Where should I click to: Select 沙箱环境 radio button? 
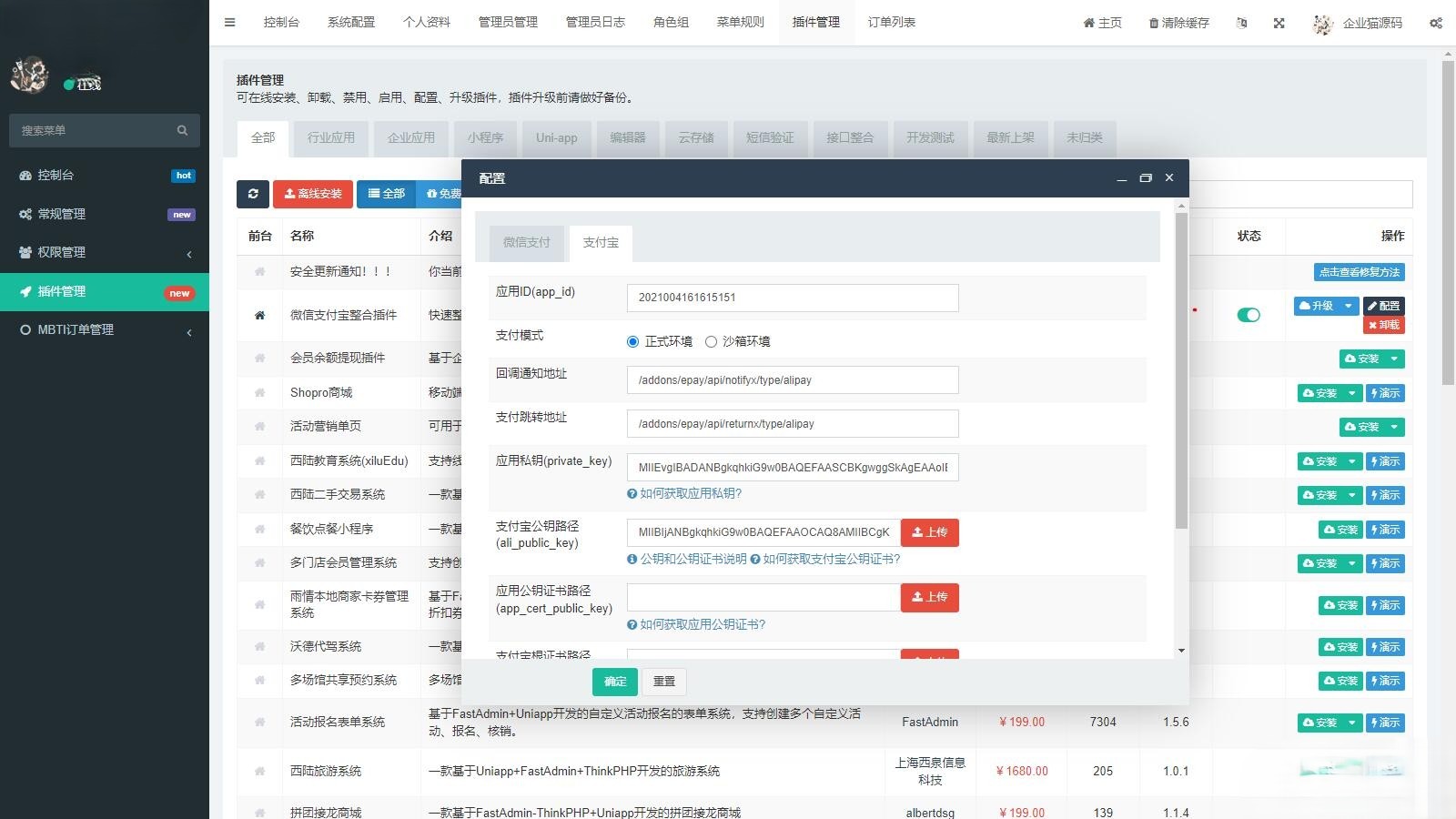(711, 341)
